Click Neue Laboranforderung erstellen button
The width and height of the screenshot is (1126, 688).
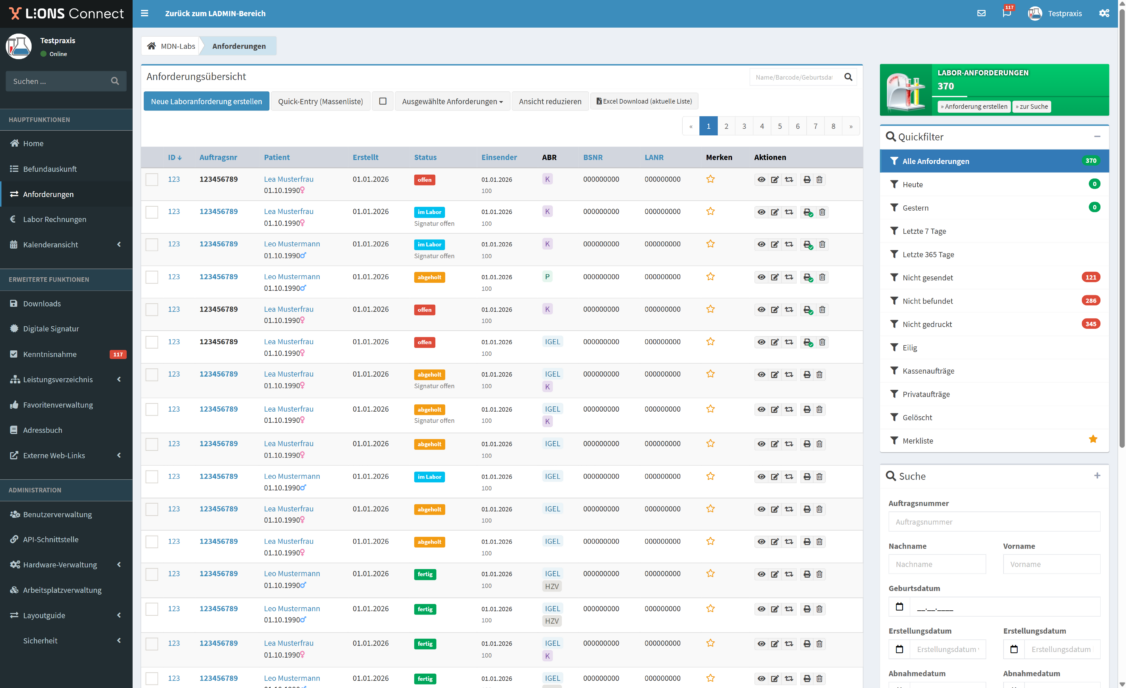coord(206,101)
